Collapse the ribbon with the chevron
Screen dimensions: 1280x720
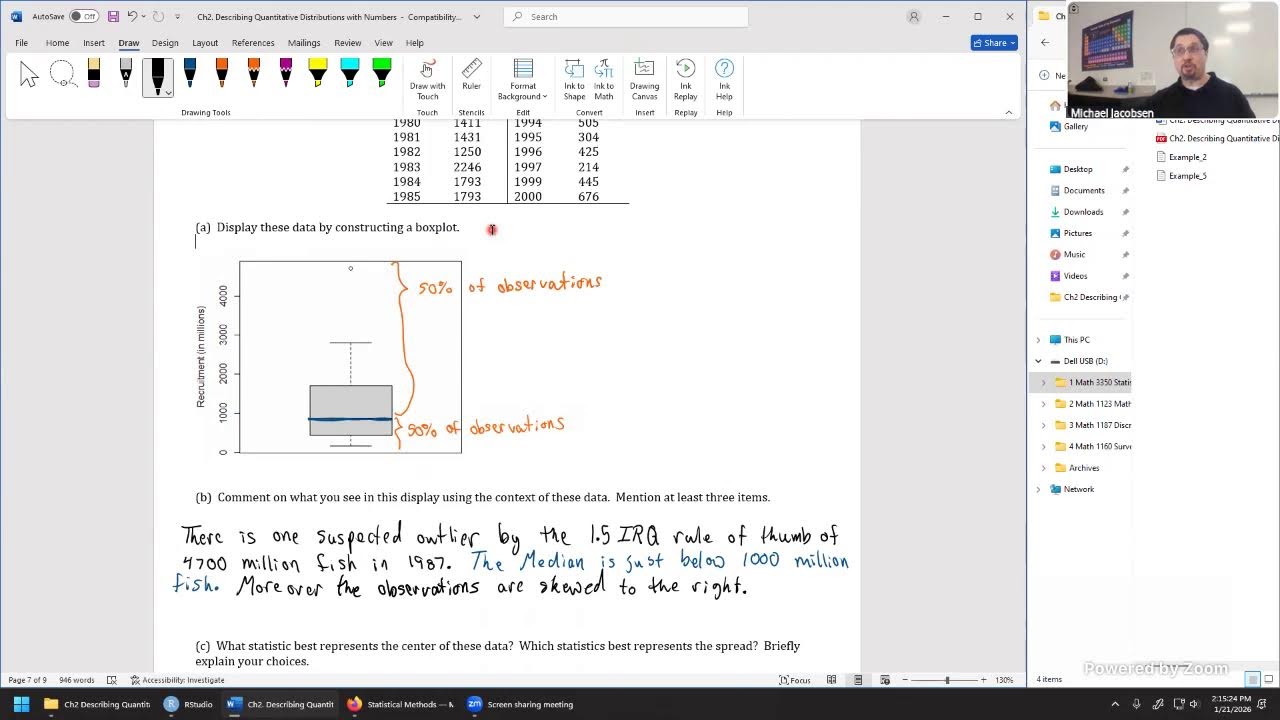[x=1008, y=112]
